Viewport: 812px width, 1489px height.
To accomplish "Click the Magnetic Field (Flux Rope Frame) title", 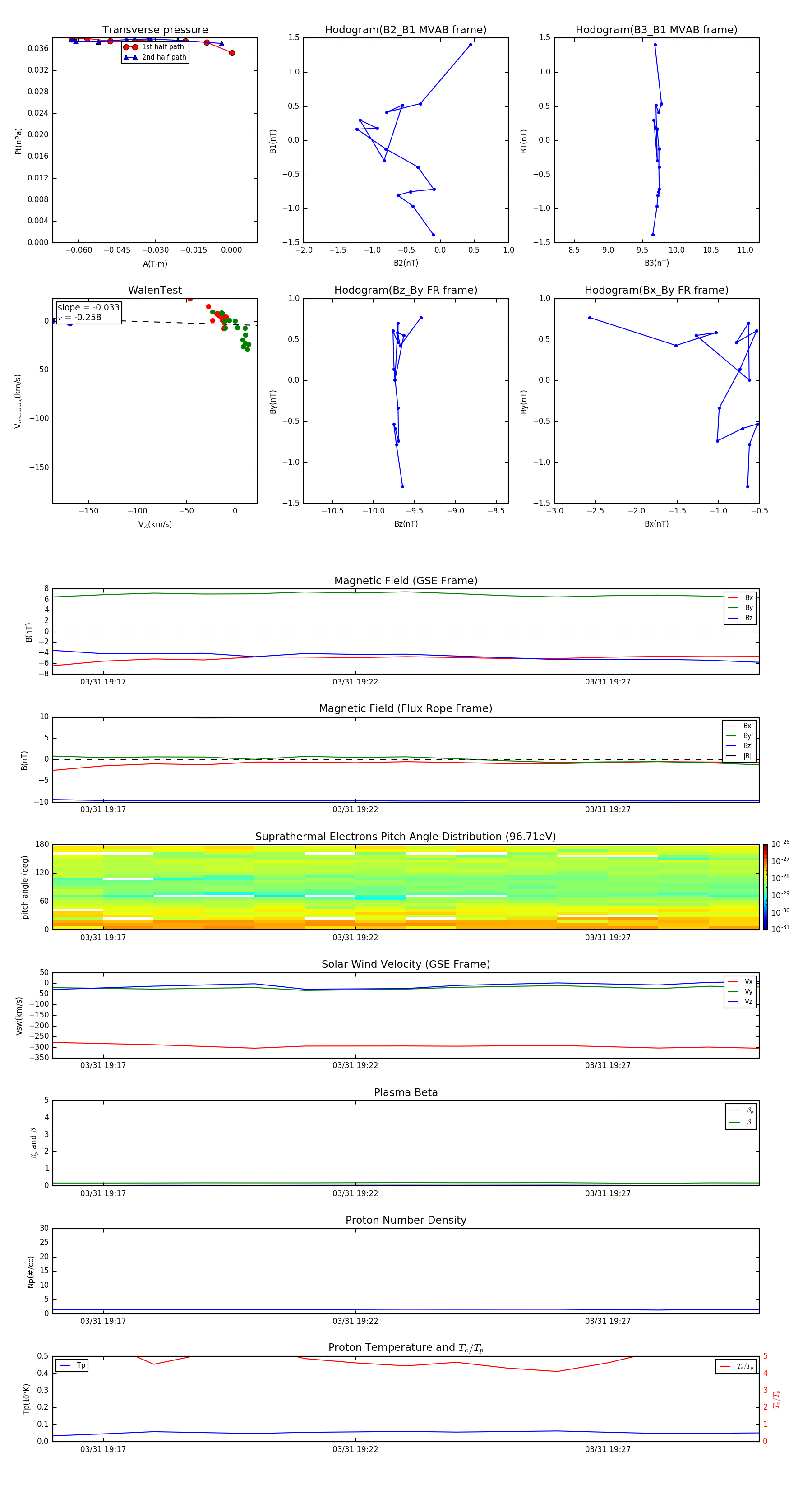I will coord(406,709).
